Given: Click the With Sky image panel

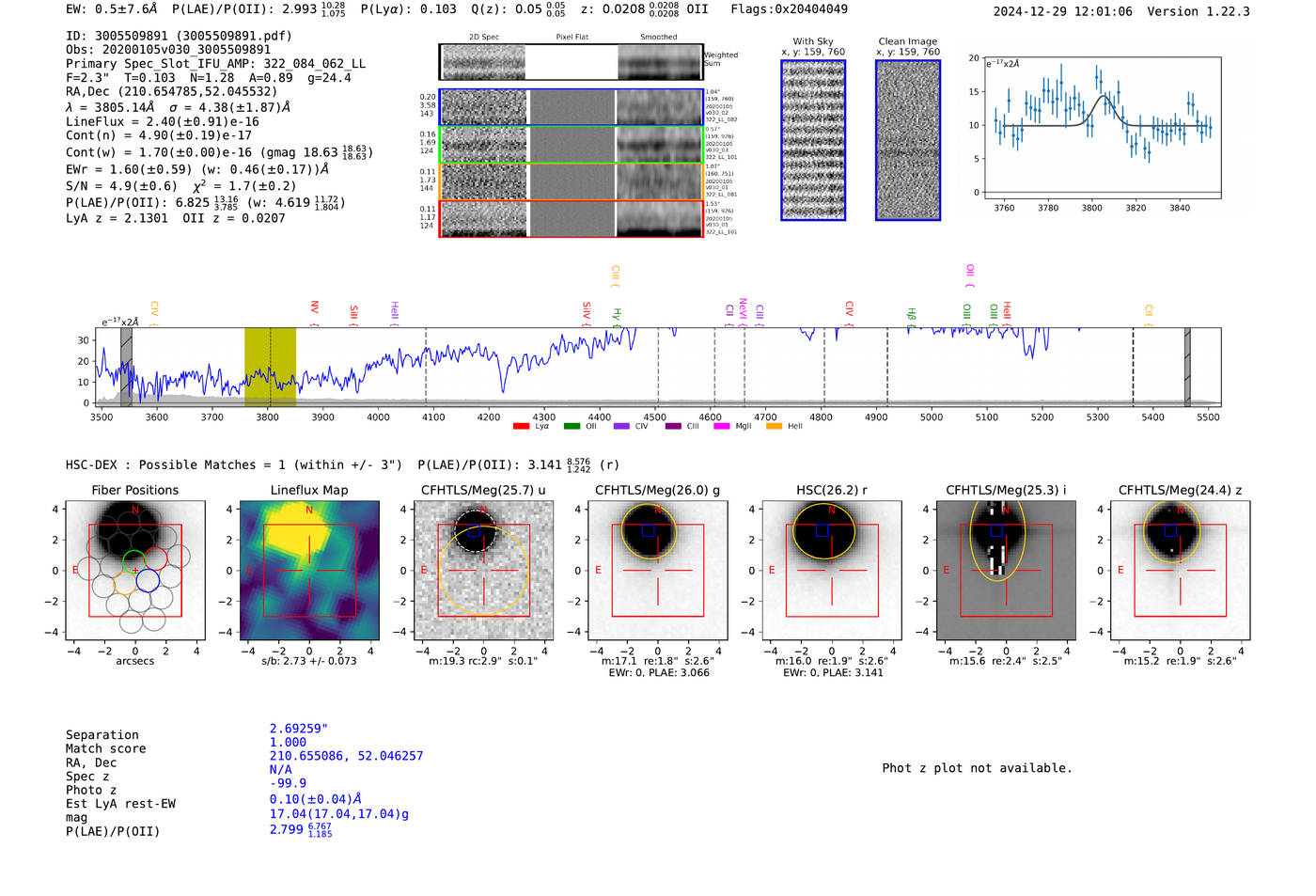Looking at the screenshot, I should (813, 140).
